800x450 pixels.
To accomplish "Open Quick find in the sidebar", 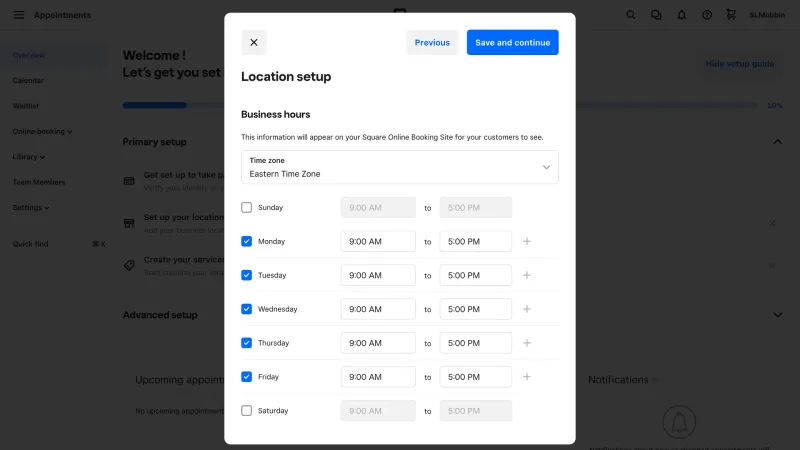I will pyautogui.click(x=59, y=244).
